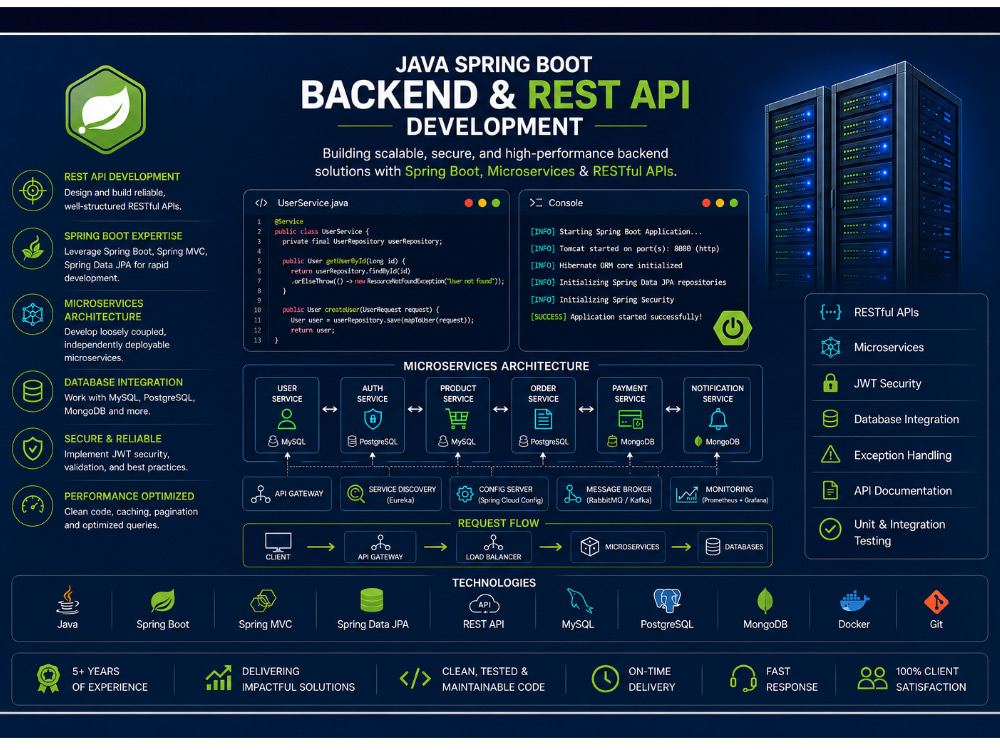Click the Payment Service card icon
Viewport: 1000px width, 750px height.
[630, 419]
